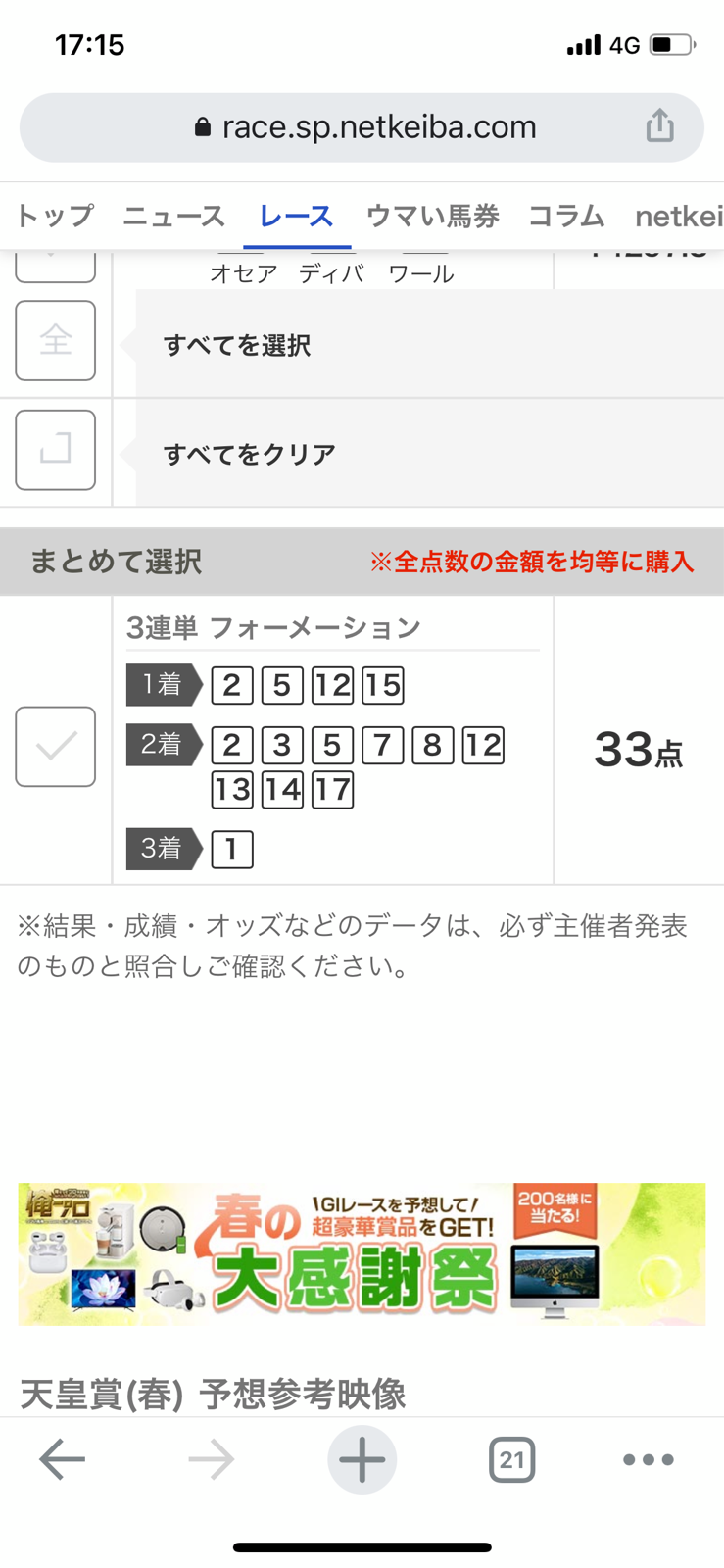The image size is (724, 1568).
Task: Go to the コラム tab
Action: point(566,217)
